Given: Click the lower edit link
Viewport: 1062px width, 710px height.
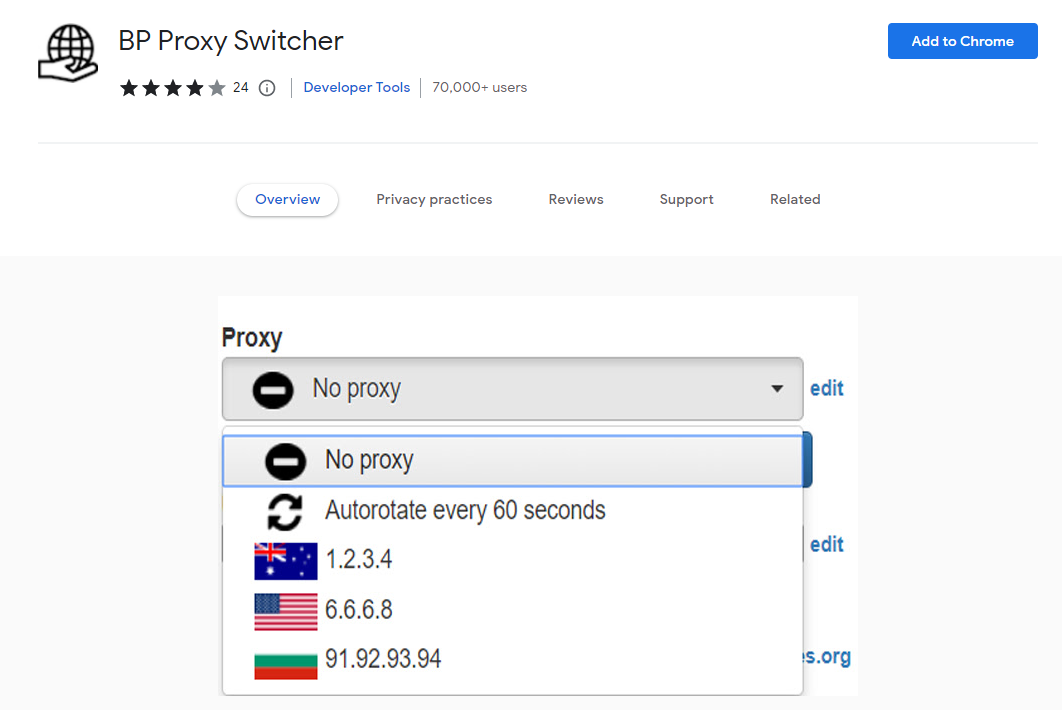Looking at the screenshot, I should point(827,545).
